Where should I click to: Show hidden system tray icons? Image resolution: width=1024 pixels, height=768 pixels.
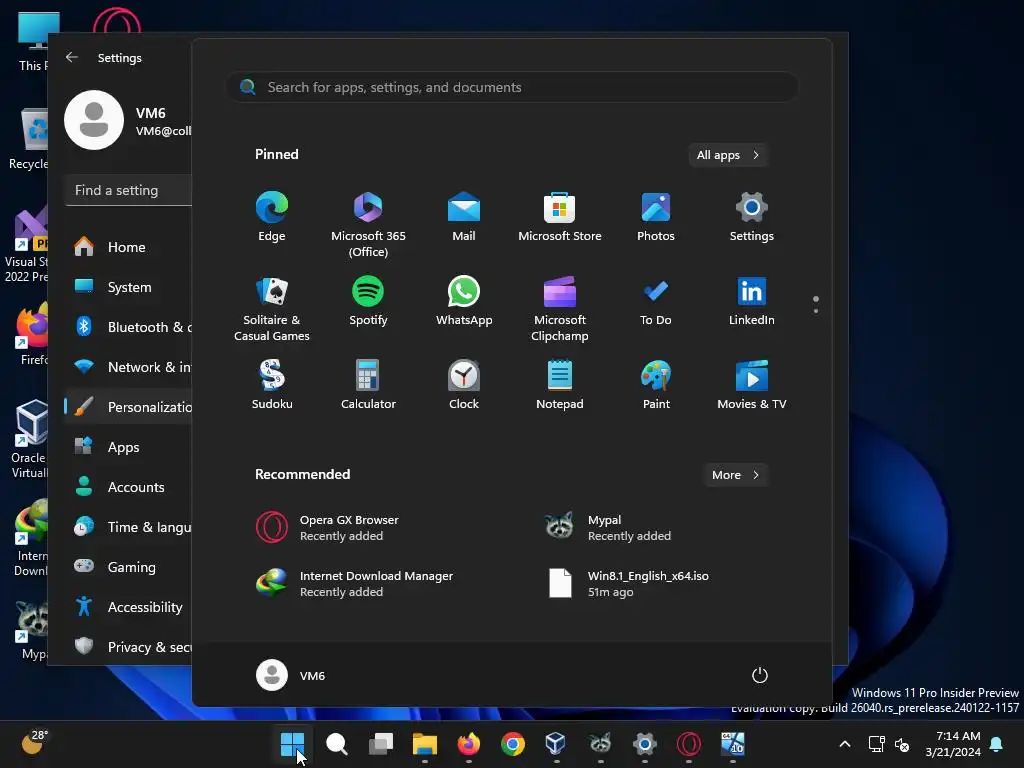click(x=844, y=744)
